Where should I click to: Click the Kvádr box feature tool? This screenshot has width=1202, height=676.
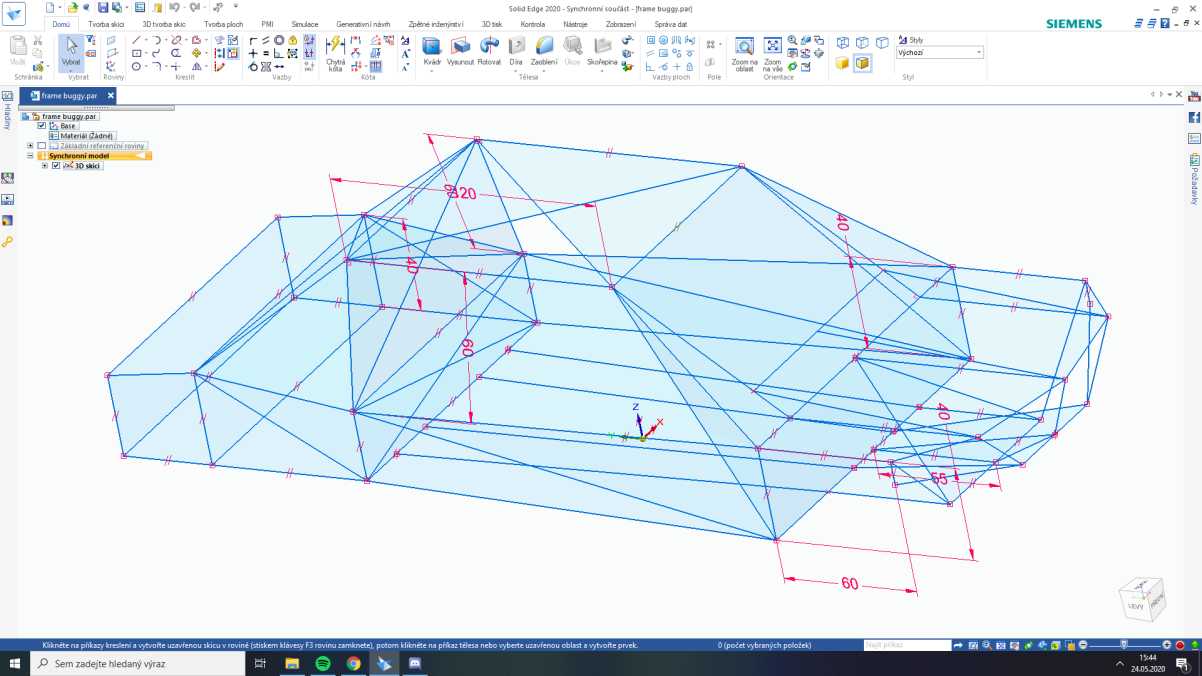pyautogui.click(x=432, y=49)
